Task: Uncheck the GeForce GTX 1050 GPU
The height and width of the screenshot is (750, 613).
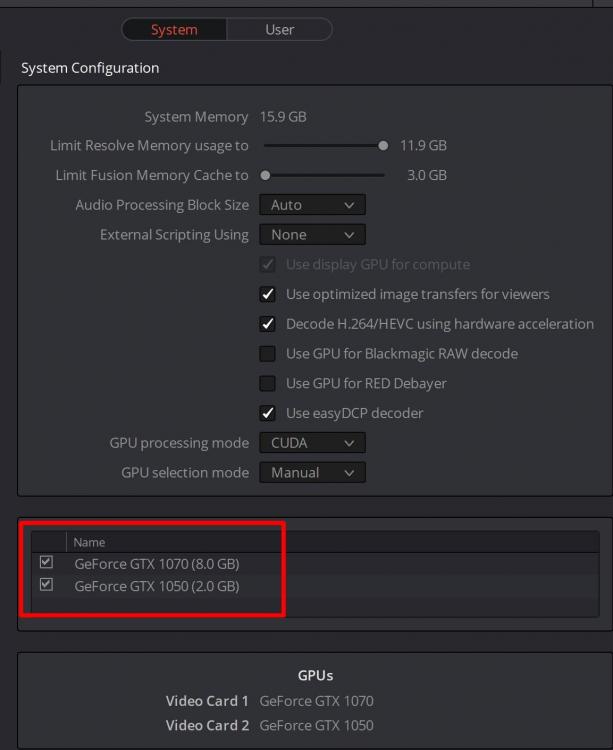Action: [x=46, y=585]
